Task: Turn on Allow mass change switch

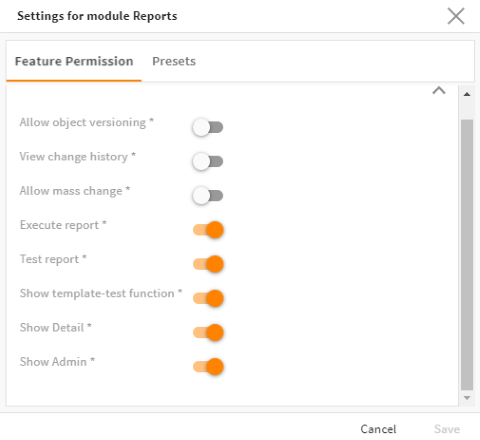Action: tap(208, 196)
